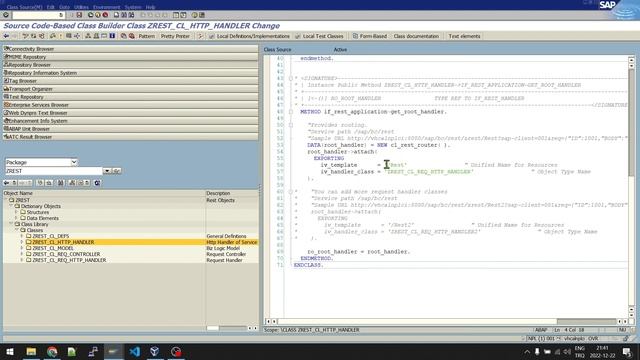This screenshot has width=640, height=360.
Task: Open the Tag Browser
Action: [131, 81]
